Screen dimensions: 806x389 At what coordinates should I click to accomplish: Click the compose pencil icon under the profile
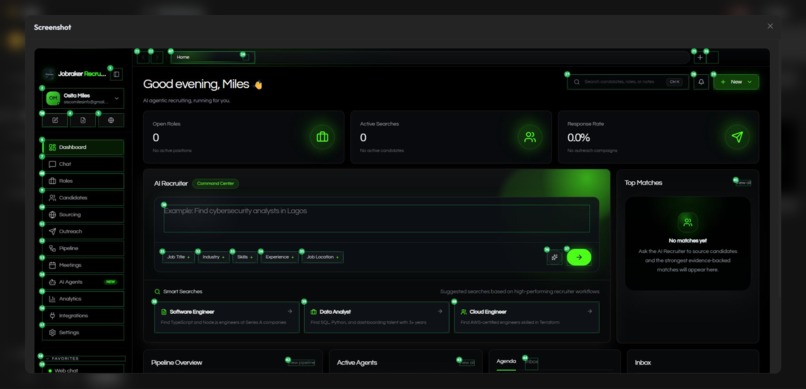(55, 120)
